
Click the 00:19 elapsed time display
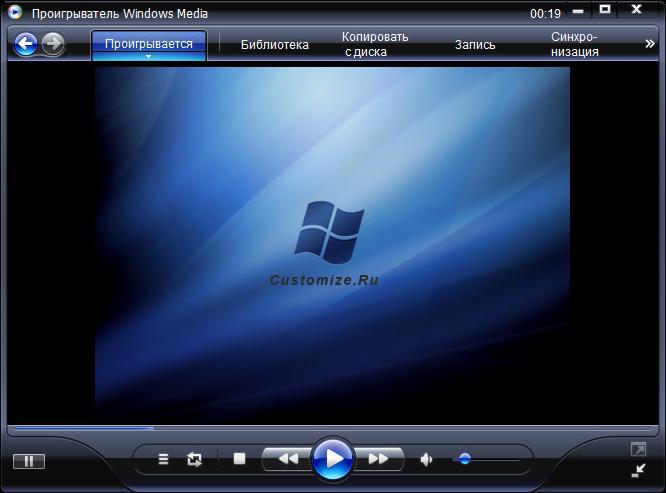[545, 14]
